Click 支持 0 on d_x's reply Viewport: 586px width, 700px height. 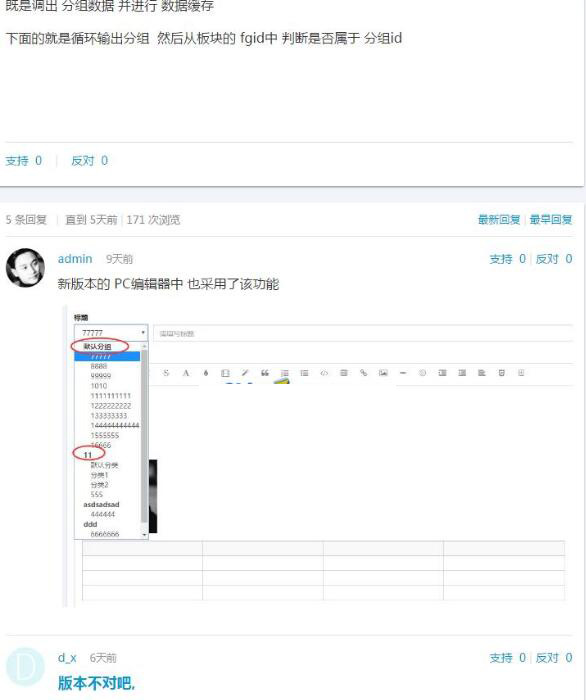click(x=507, y=658)
